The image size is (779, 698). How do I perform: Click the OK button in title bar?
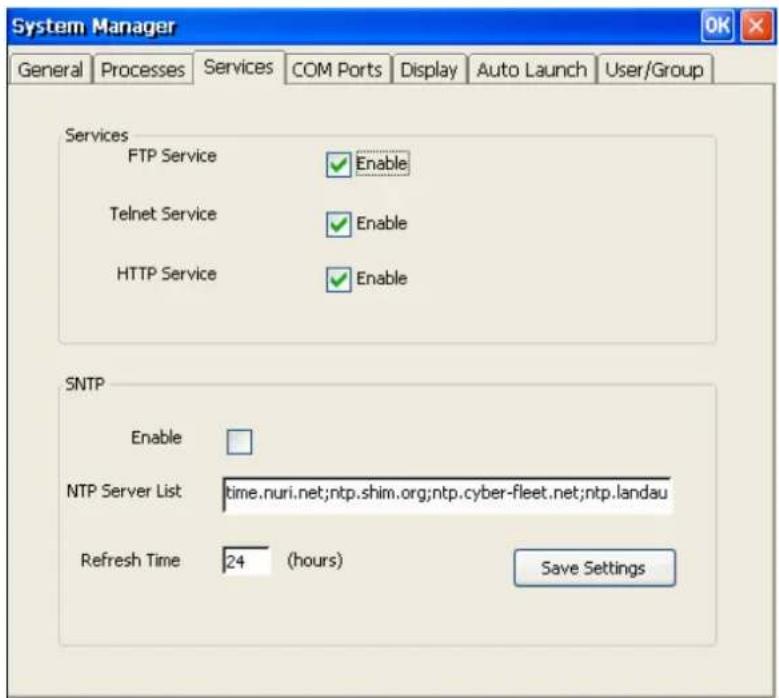[717, 25]
